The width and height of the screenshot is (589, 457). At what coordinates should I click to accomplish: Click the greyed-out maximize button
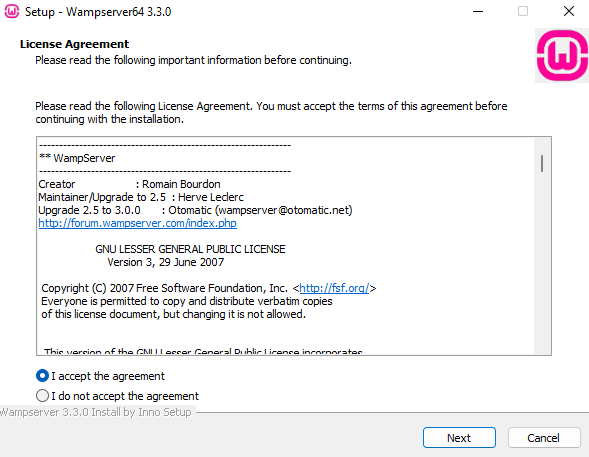pos(523,11)
